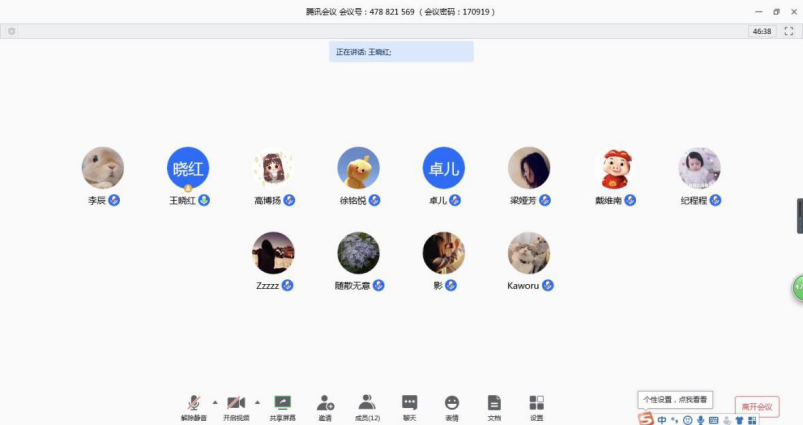
Task: Expand audio options arrow beside 解除静音
Action: pos(215,401)
